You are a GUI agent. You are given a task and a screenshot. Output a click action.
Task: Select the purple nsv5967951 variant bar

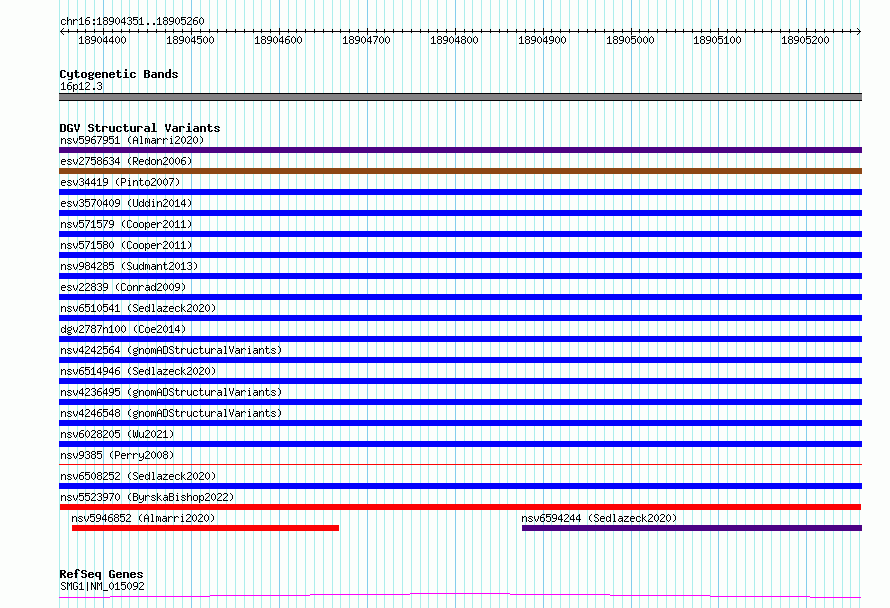point(460,150)
